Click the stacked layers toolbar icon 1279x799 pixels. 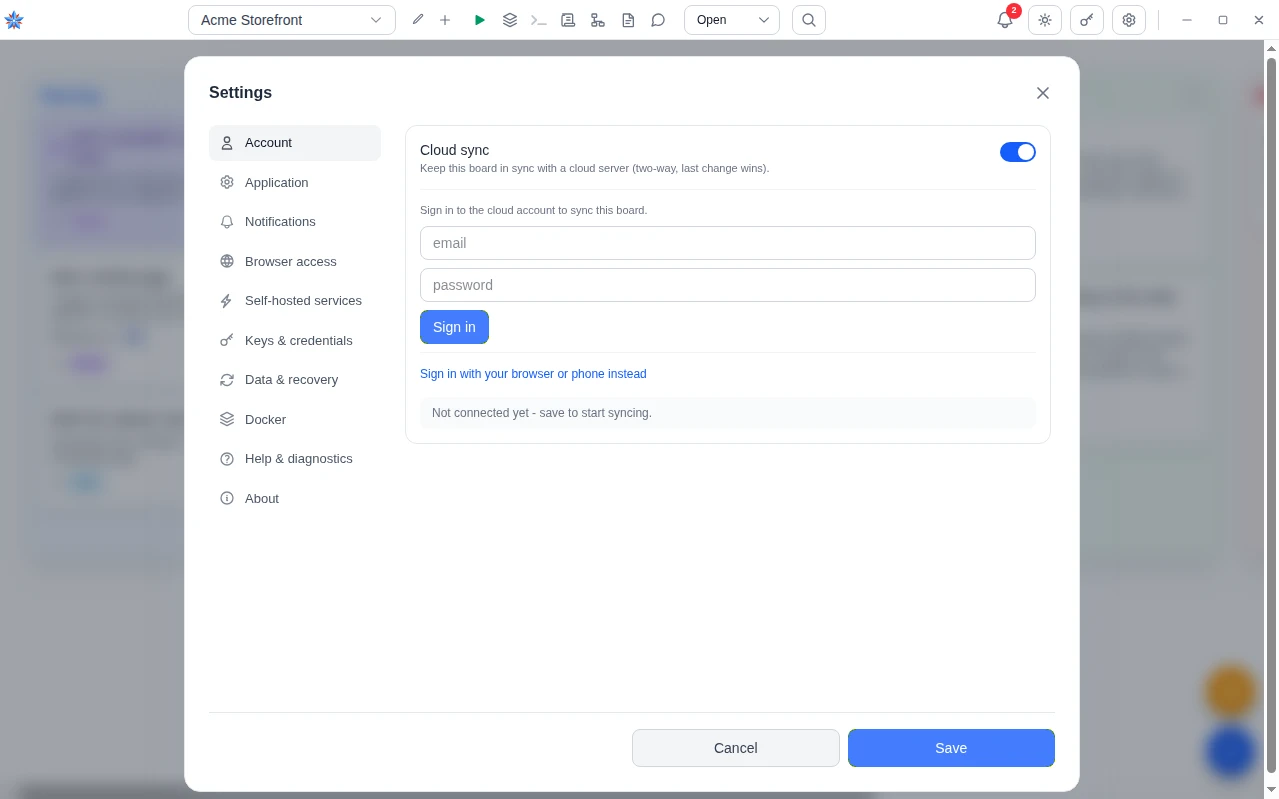coord(510,20)
